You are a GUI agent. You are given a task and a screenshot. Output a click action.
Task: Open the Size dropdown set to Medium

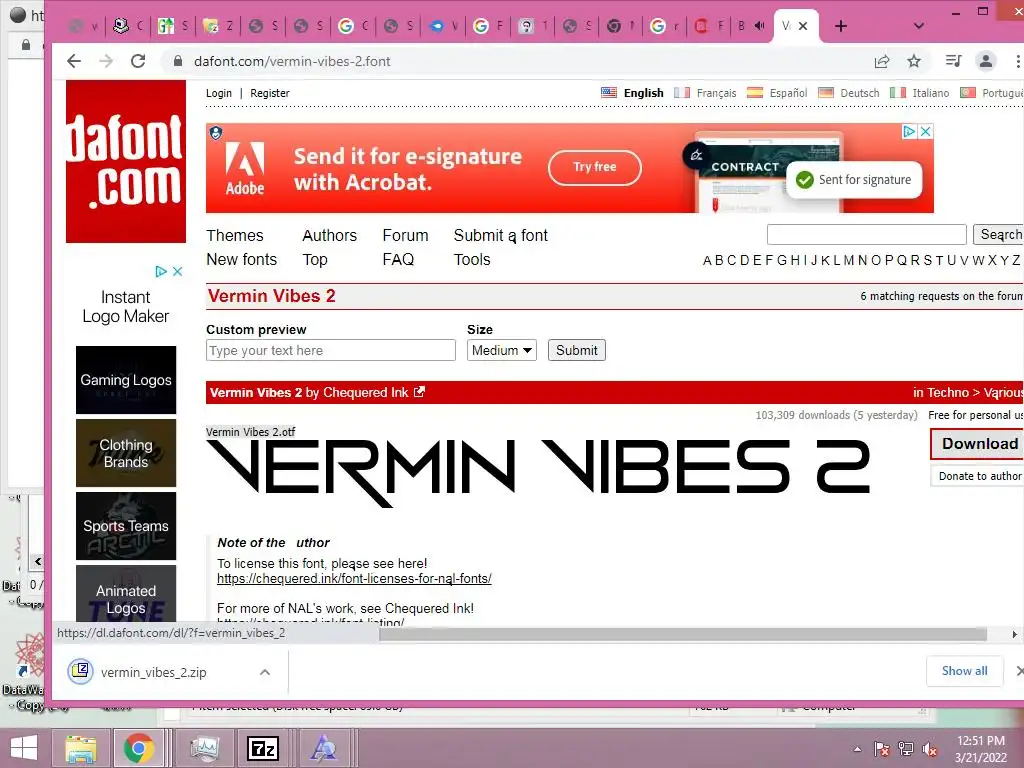click(x=502, y=350)
